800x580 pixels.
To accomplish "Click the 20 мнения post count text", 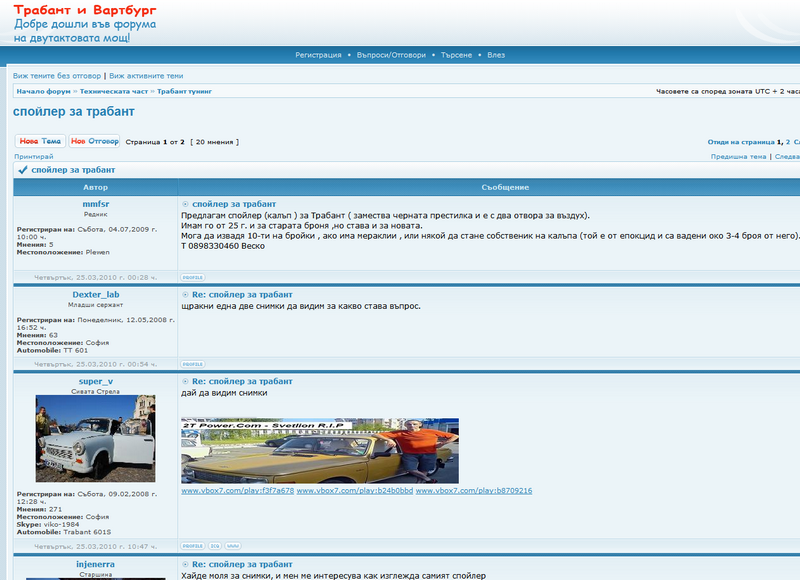I will pos(214,142).
